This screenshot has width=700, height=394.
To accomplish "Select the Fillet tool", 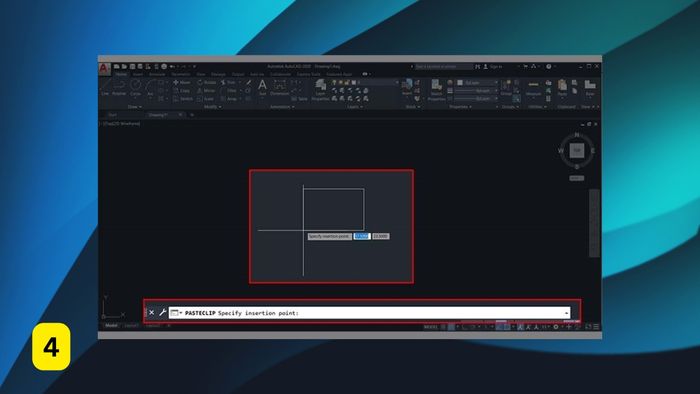I will click(x=229, y=91).
